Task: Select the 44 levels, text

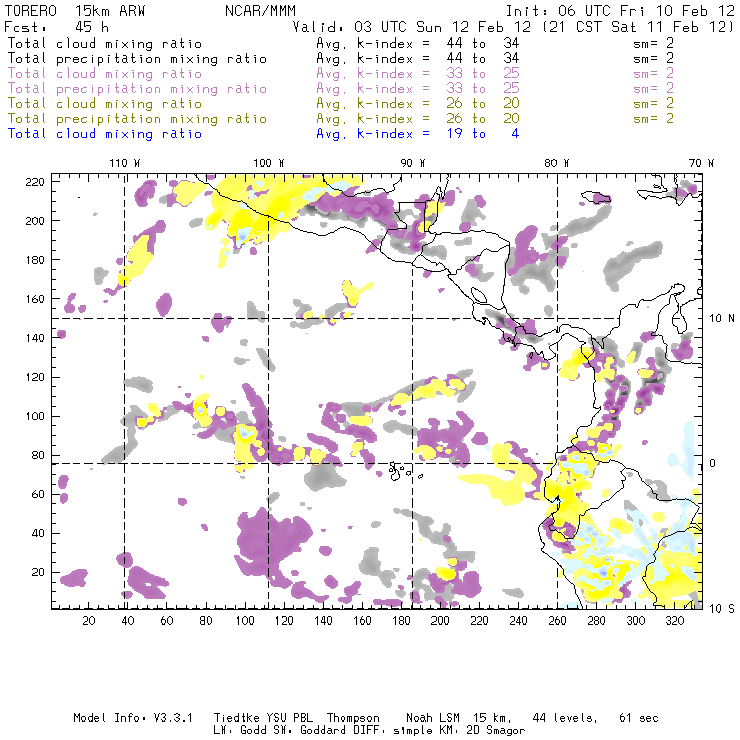Action: coord(565,718)
